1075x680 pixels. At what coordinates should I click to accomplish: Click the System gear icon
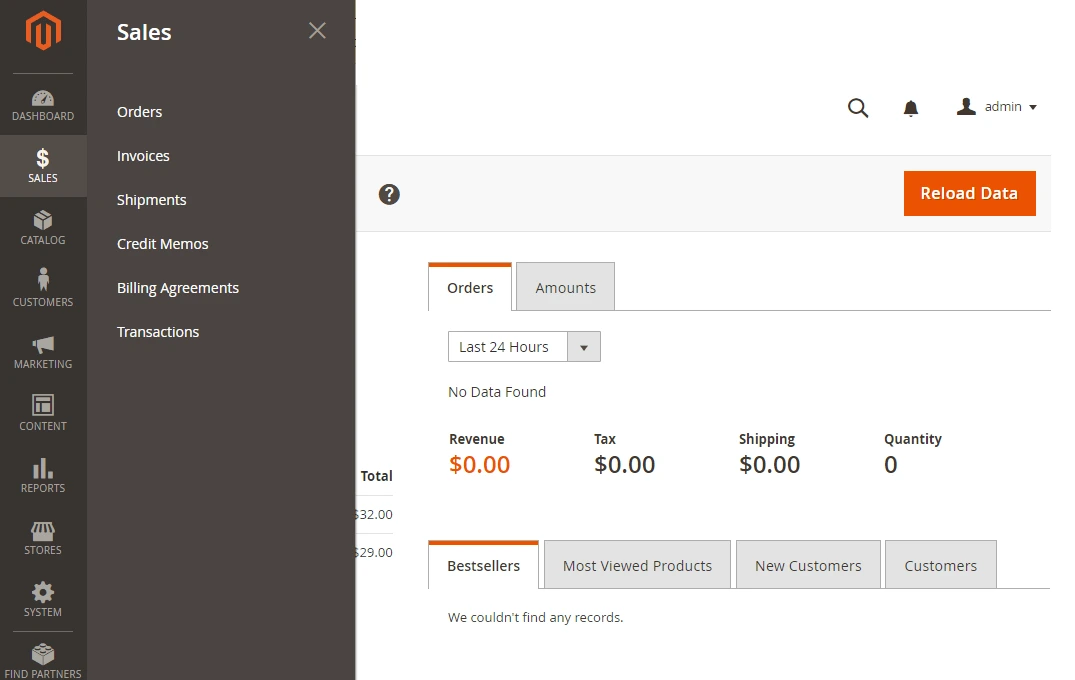(x=43, y=598)
